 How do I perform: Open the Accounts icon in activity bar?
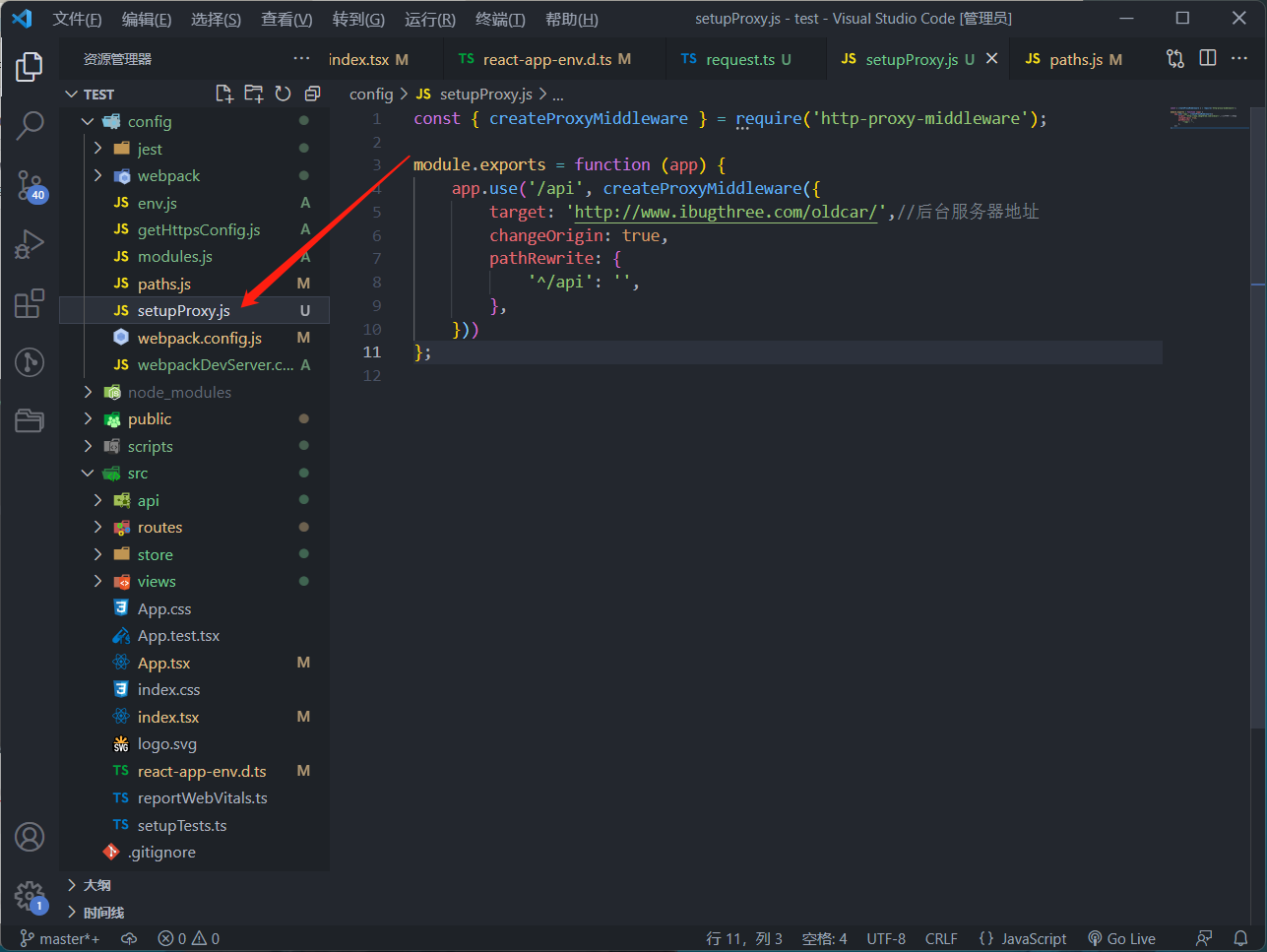[x=30, y=837]
